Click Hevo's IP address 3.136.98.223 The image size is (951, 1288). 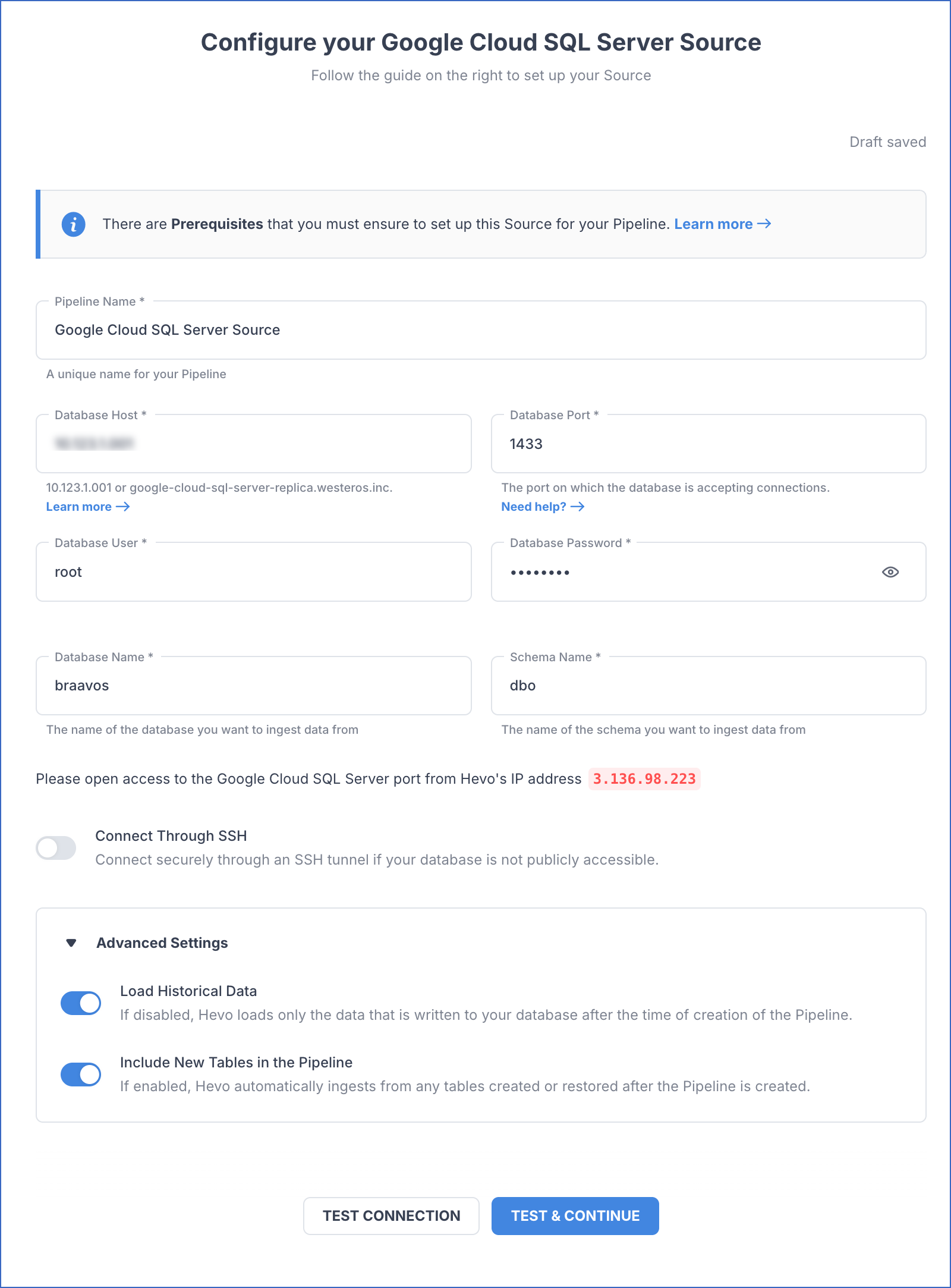[644, 779]
